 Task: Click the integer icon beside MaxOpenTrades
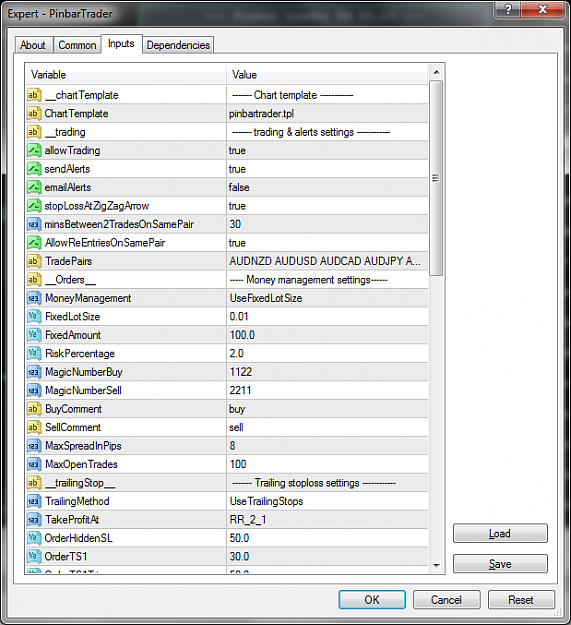[34, 464]
